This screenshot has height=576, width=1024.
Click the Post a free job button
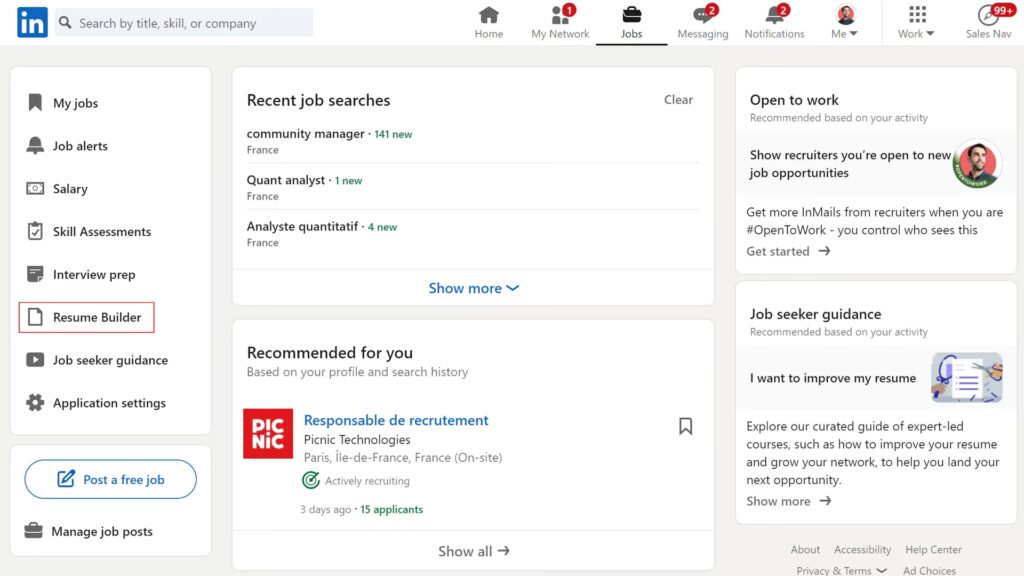pos(110,480)
